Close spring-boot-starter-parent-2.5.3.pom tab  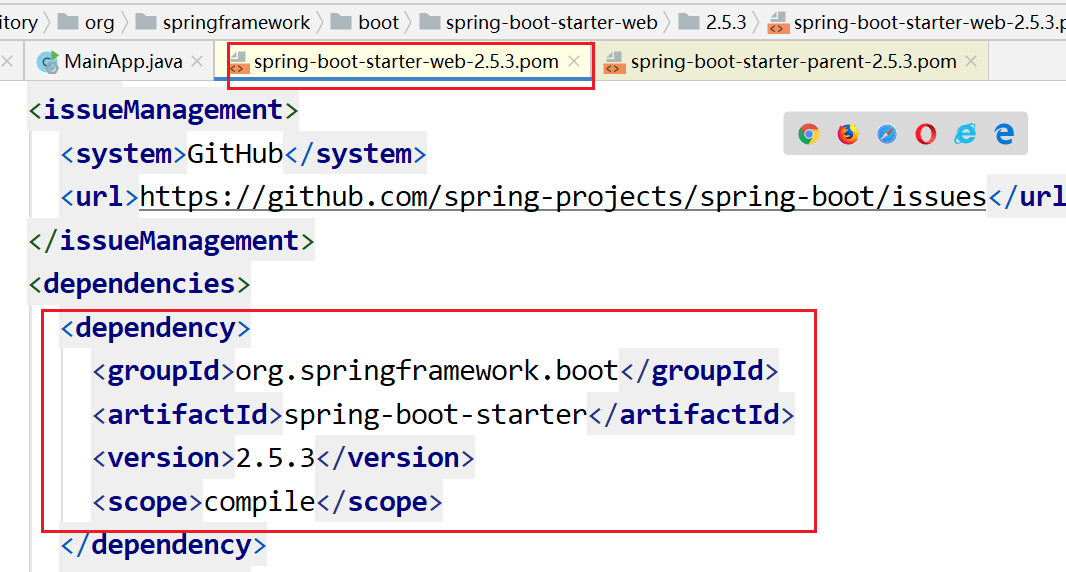pos(972,61)
